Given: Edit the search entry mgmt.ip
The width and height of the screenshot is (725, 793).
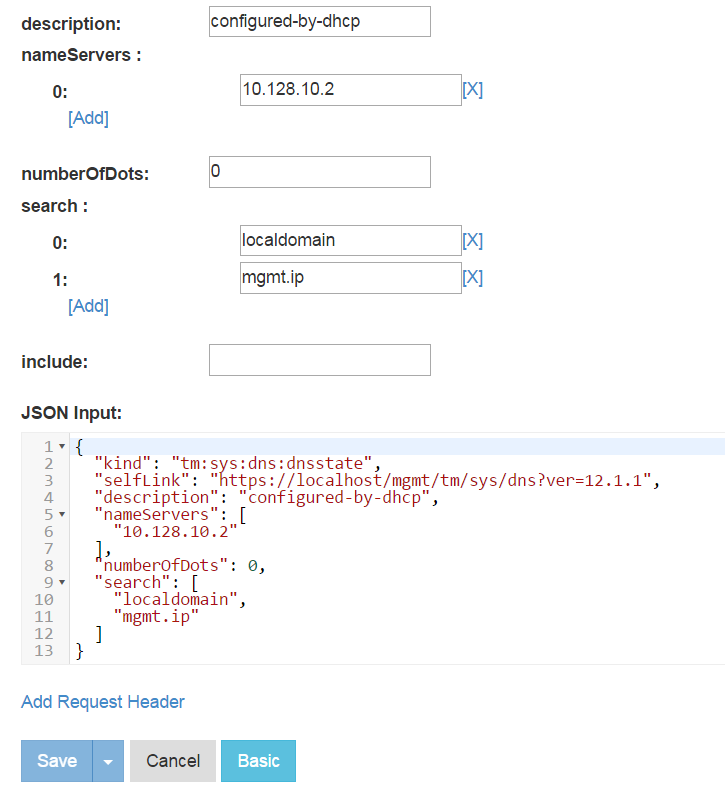Looking at the screenshot, I should point(350,278).
